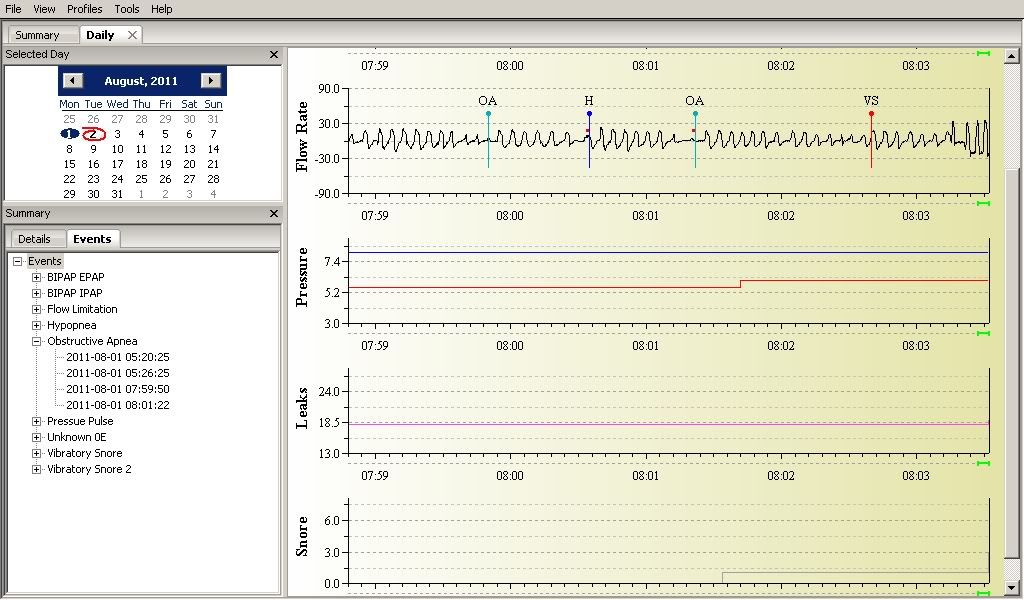Viewport: 1024px width, 600px height.
Task: Click the Flow Rate graph title
Action: pyautogui.click(x=302, y=137)
